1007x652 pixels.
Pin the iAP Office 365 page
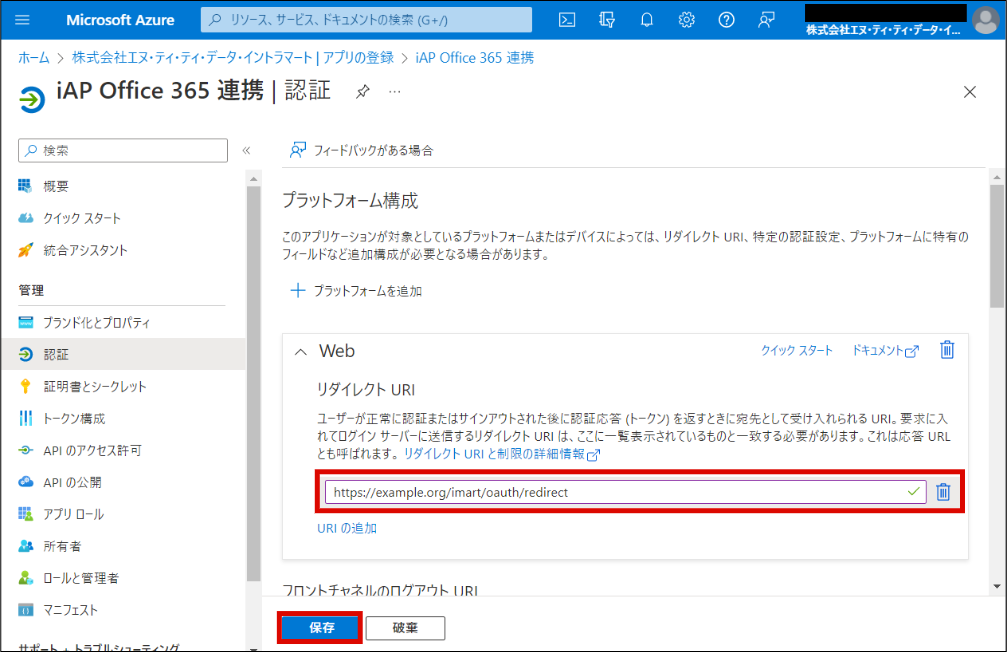[363, 91]
